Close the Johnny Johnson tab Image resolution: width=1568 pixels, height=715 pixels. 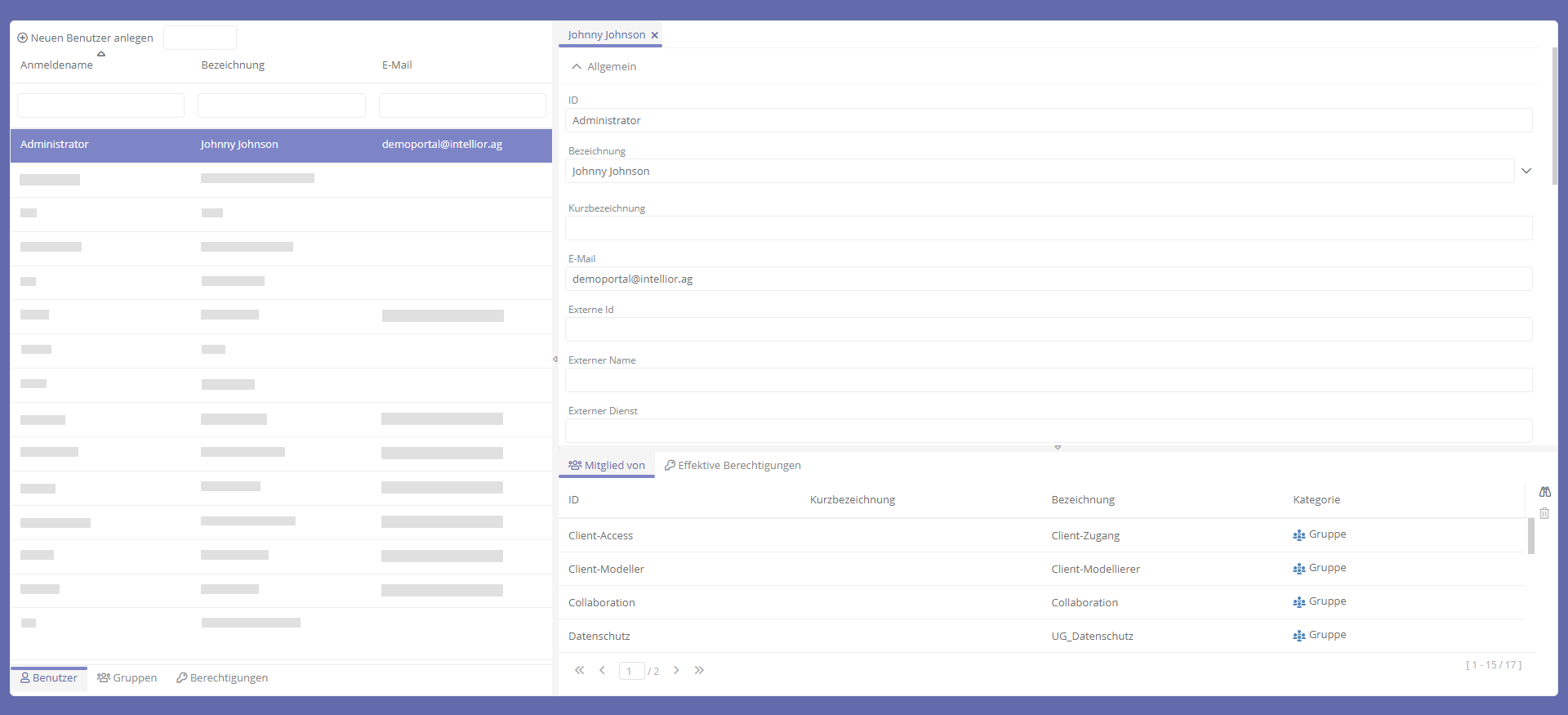point(654,35)
